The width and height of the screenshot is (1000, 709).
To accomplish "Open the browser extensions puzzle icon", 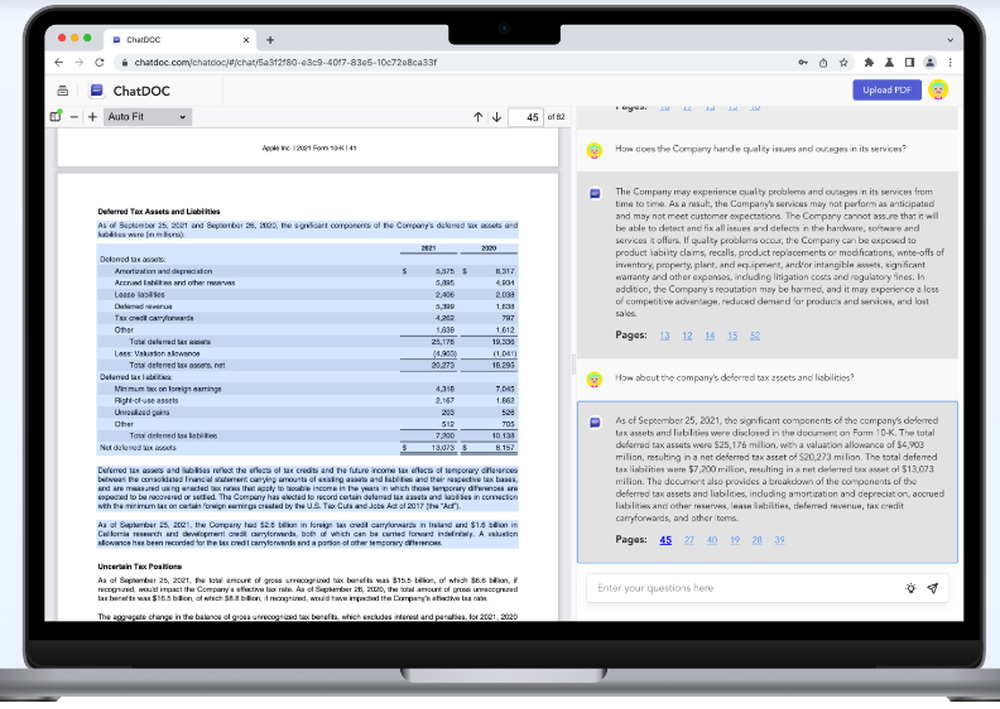I will [x=869, y=62].
